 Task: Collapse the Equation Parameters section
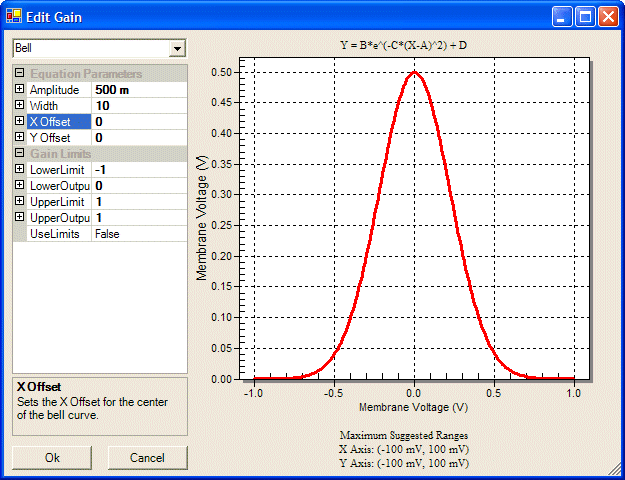point(20,73)
